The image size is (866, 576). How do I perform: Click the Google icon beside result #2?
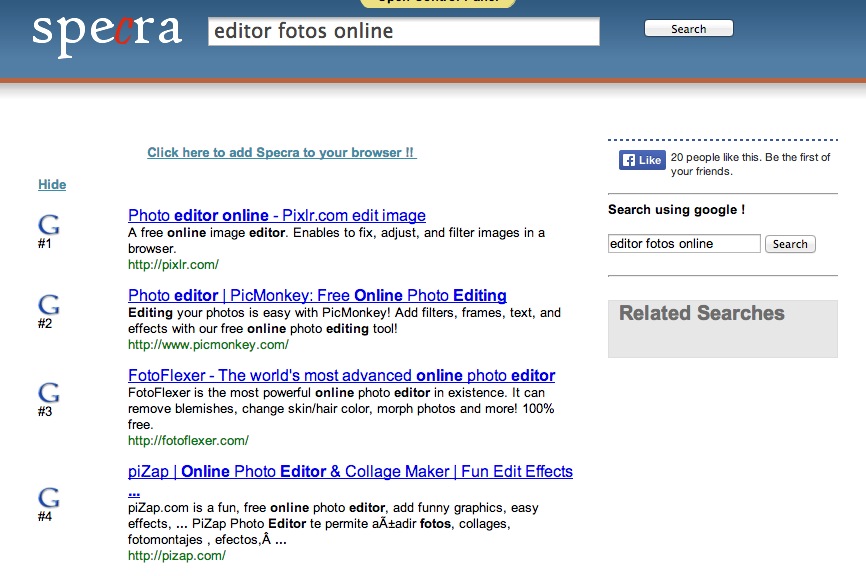pos(48,305)
